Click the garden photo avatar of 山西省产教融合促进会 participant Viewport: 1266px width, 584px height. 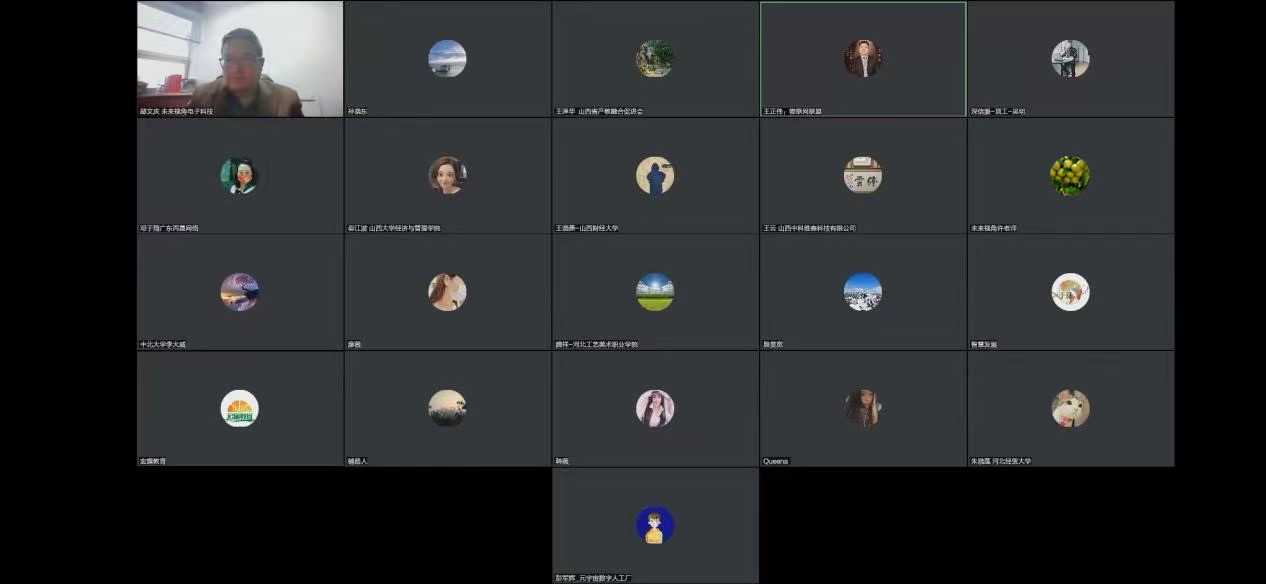pyautogui.click(x=655, y=58)
